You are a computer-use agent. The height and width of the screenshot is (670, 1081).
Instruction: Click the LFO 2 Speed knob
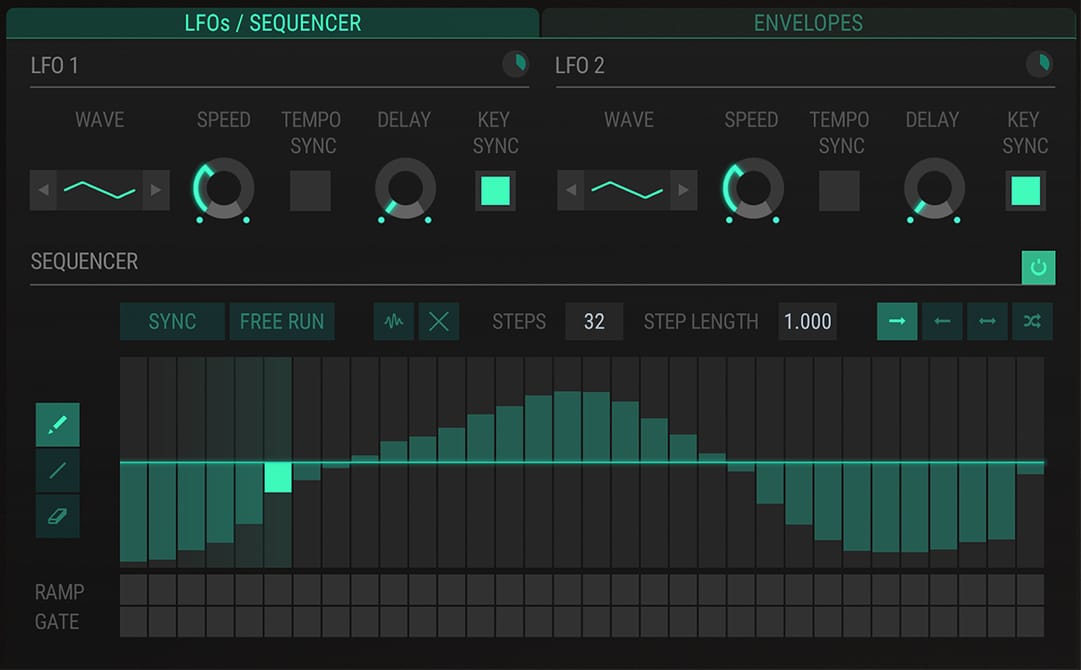point(753,188)
